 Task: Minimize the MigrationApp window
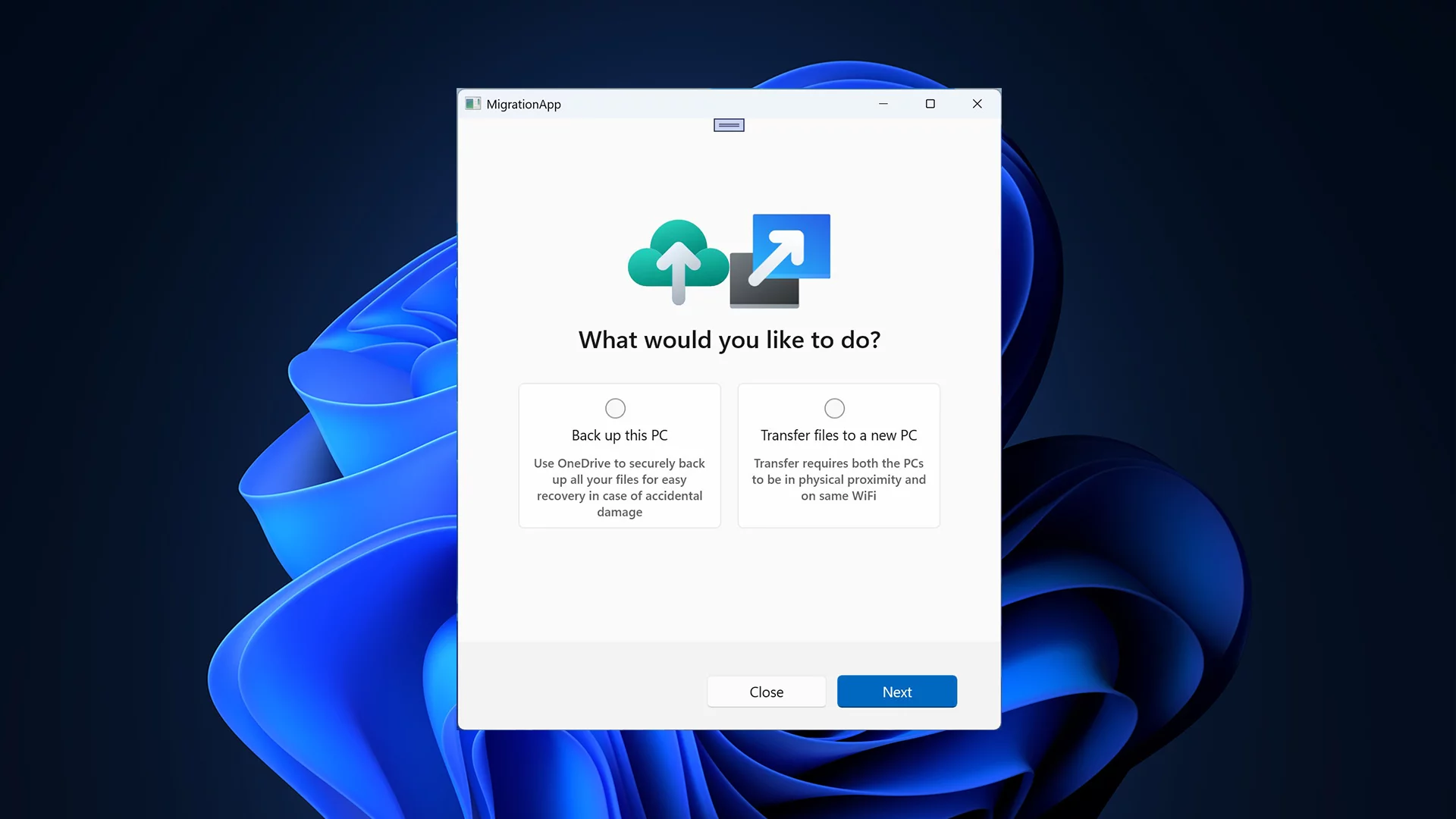pyautogui.click(x=883, y=104)
